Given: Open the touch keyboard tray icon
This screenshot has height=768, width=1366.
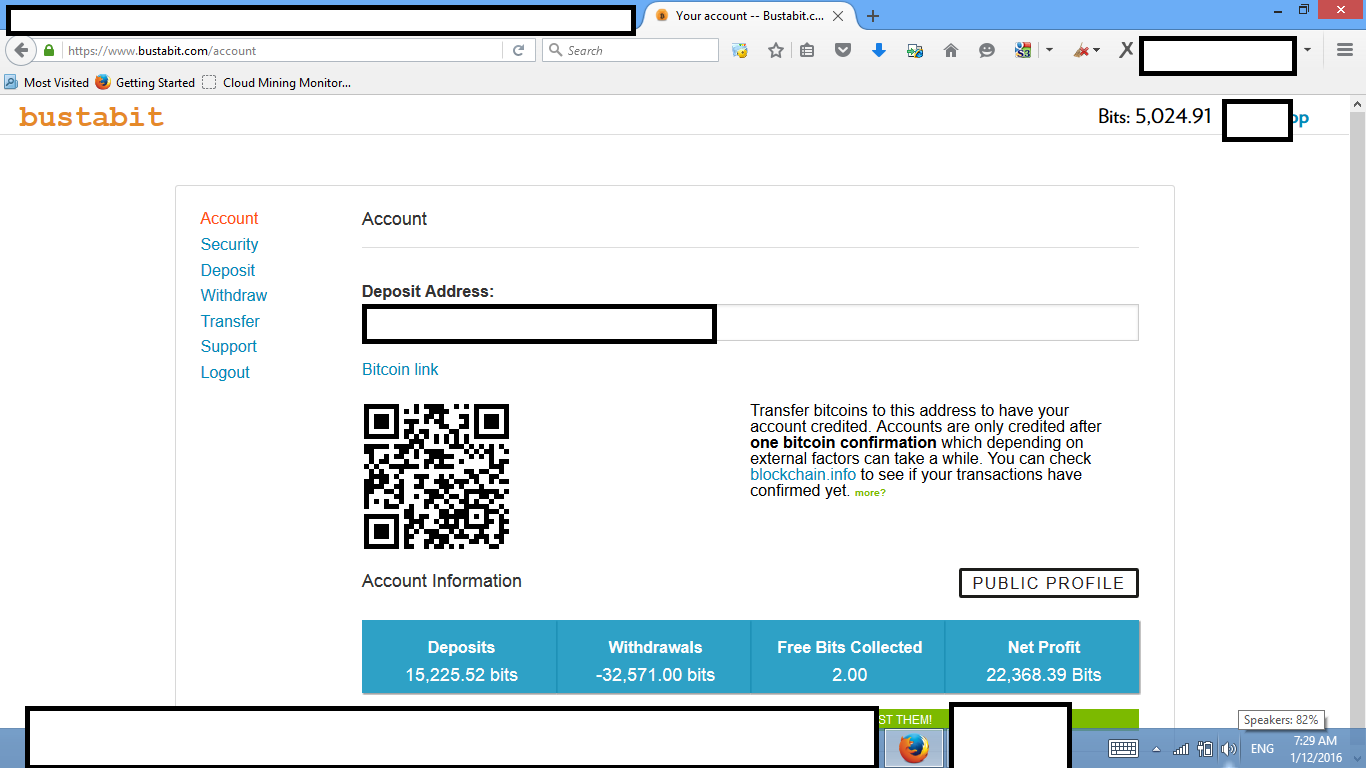Looking at the screenshot, I should [1123, 748].
